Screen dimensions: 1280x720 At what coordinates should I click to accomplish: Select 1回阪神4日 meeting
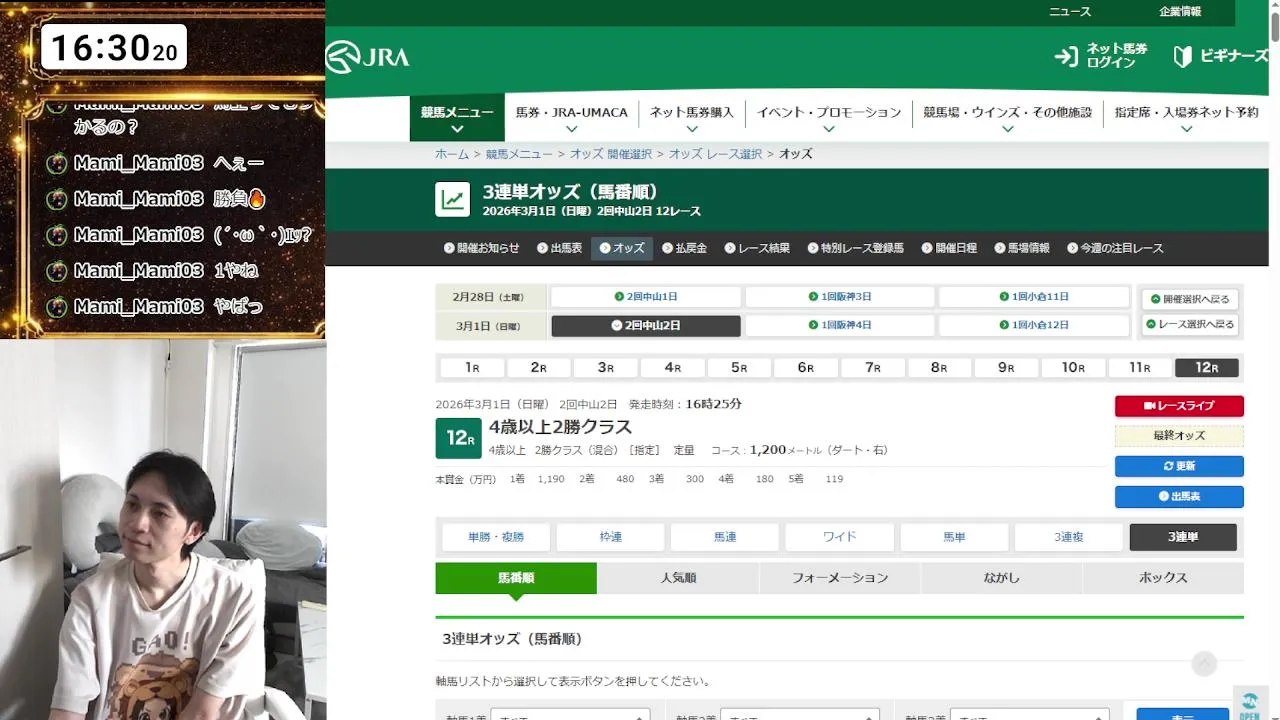click(x=840, y=326)
